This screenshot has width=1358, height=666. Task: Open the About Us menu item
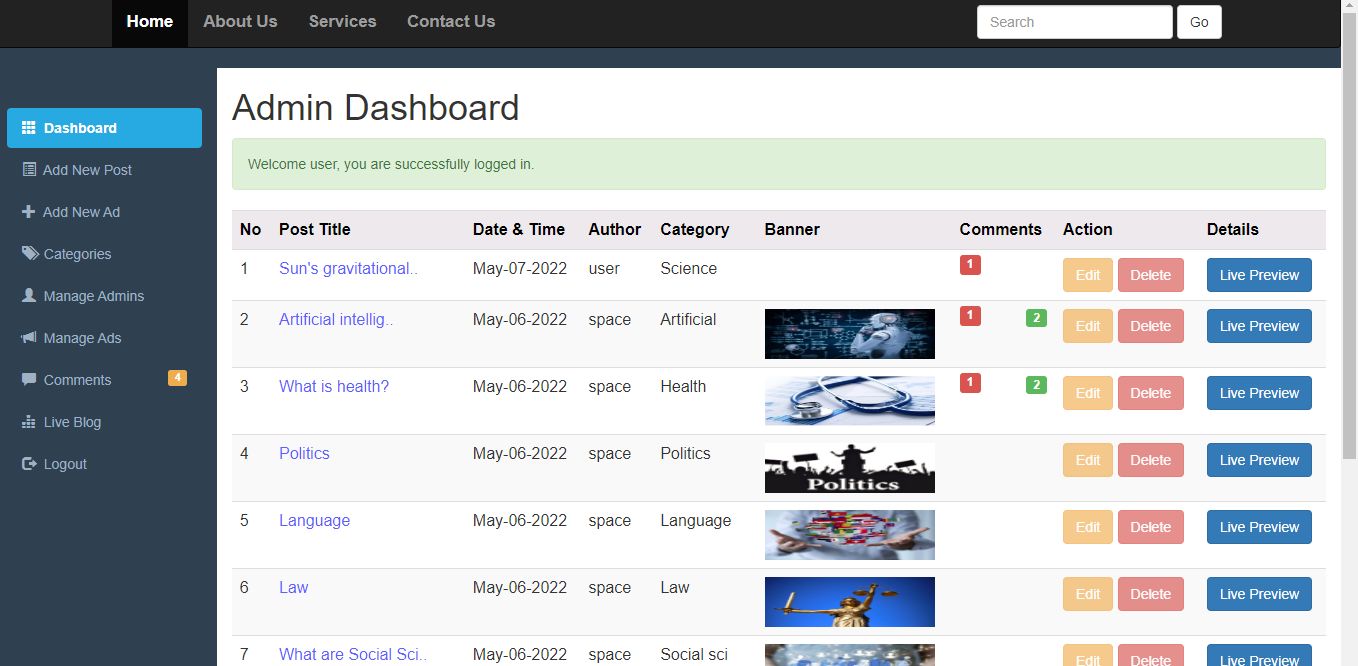pyautogui.click(x=240, y=22)
